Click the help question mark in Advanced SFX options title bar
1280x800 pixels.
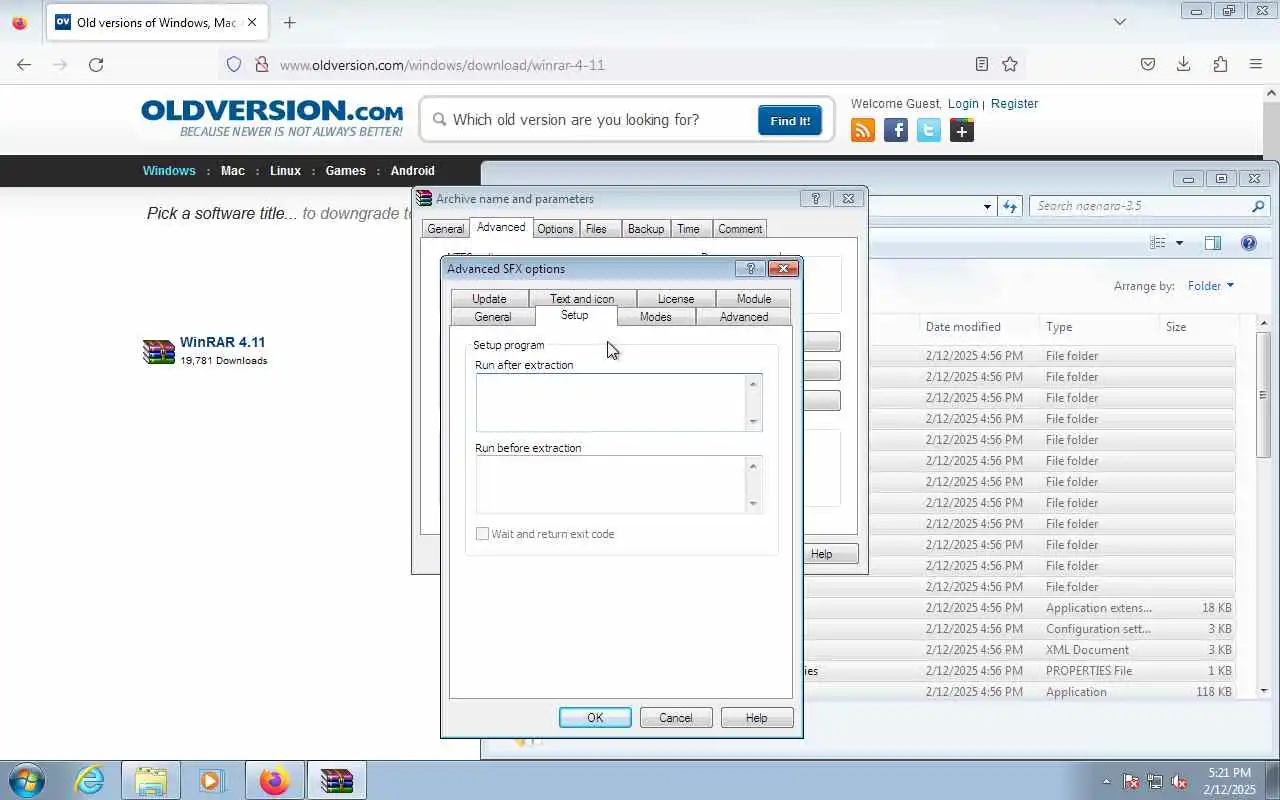750,268
